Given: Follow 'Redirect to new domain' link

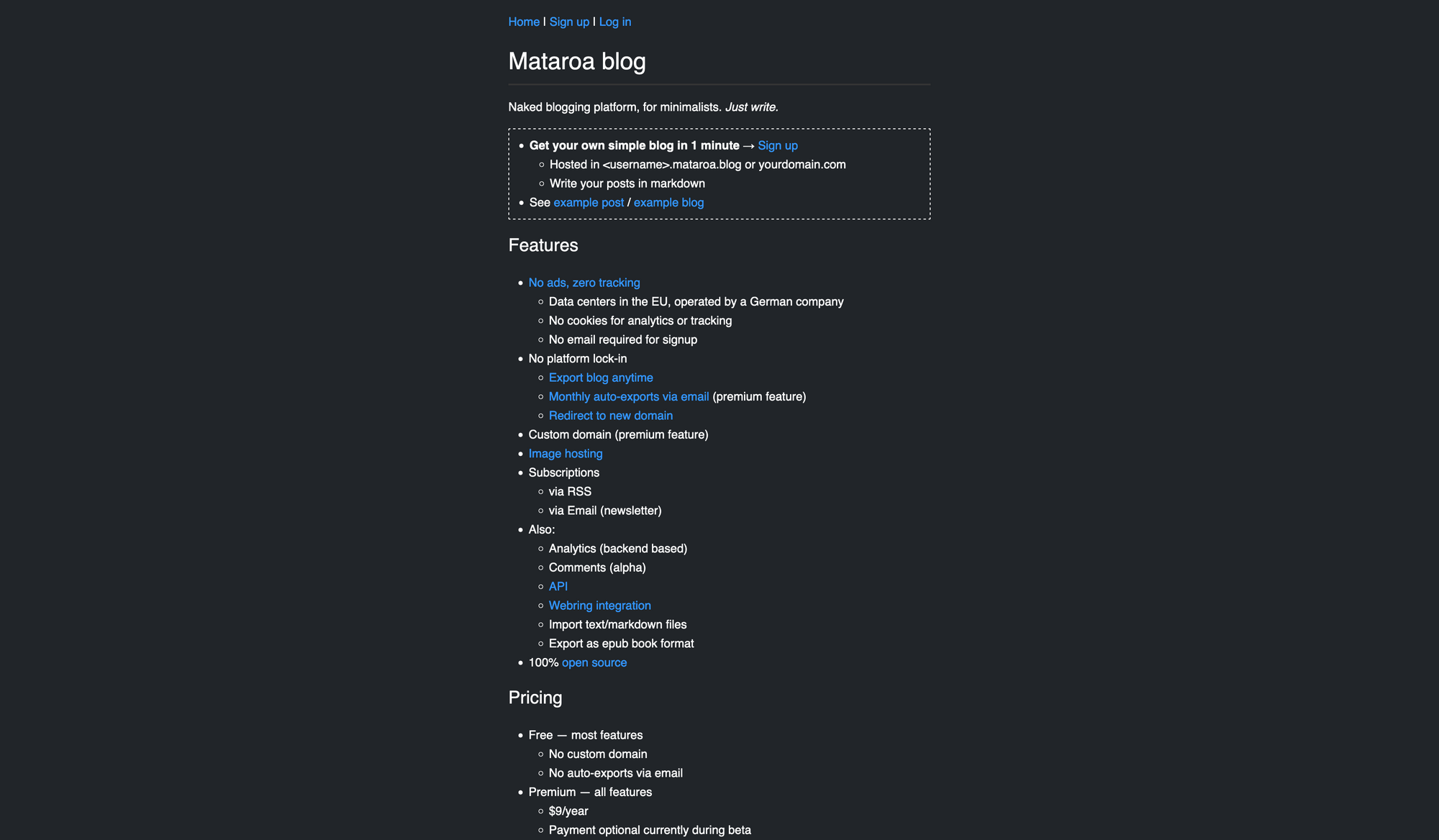Looking at the screenshot, I should tap(610, 416).
